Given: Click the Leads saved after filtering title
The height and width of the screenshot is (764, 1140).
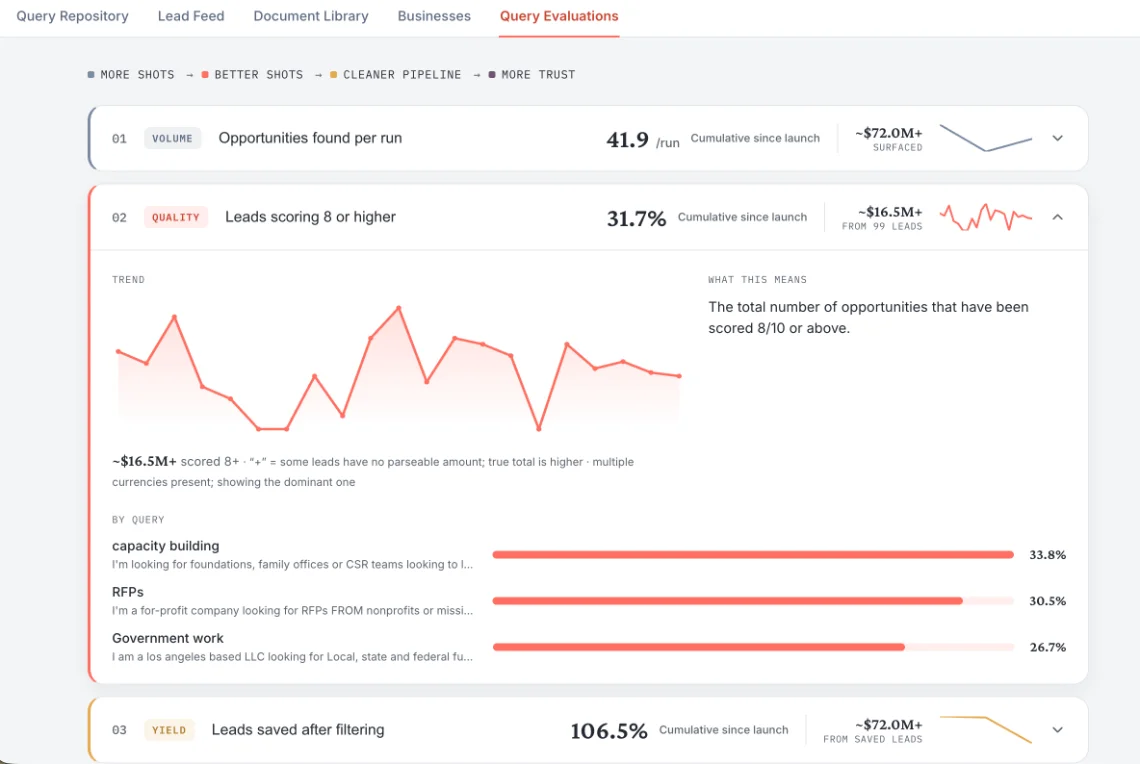Looking at the screenshot, I should point(298,730).
